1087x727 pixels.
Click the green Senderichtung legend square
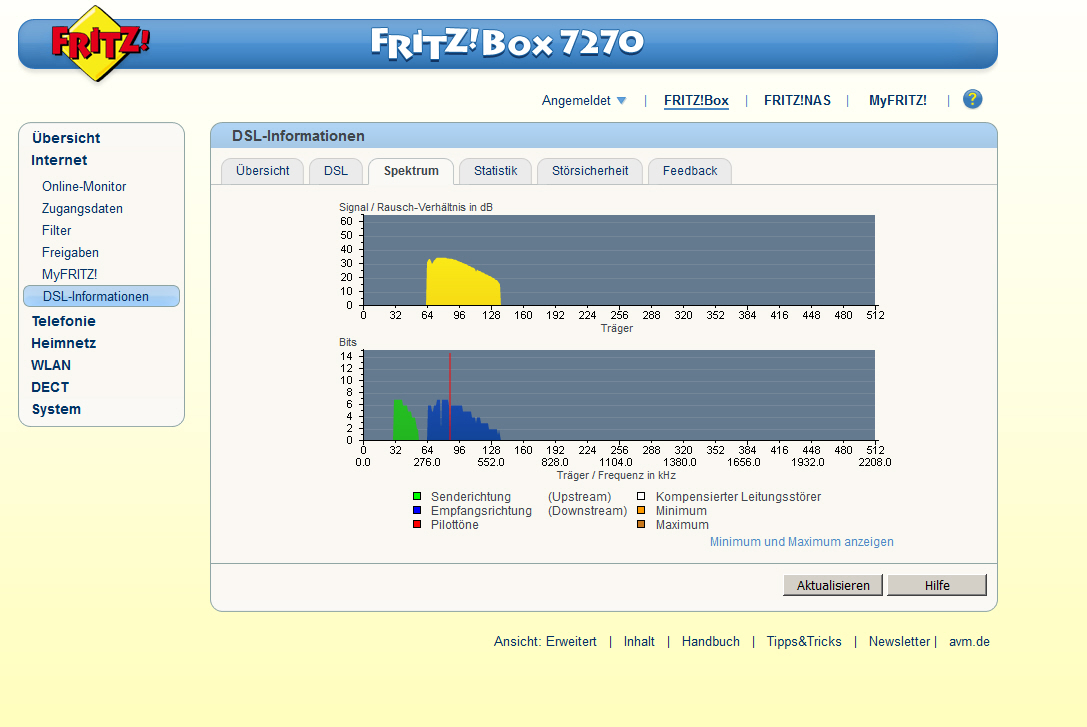[x=417, y=496]
